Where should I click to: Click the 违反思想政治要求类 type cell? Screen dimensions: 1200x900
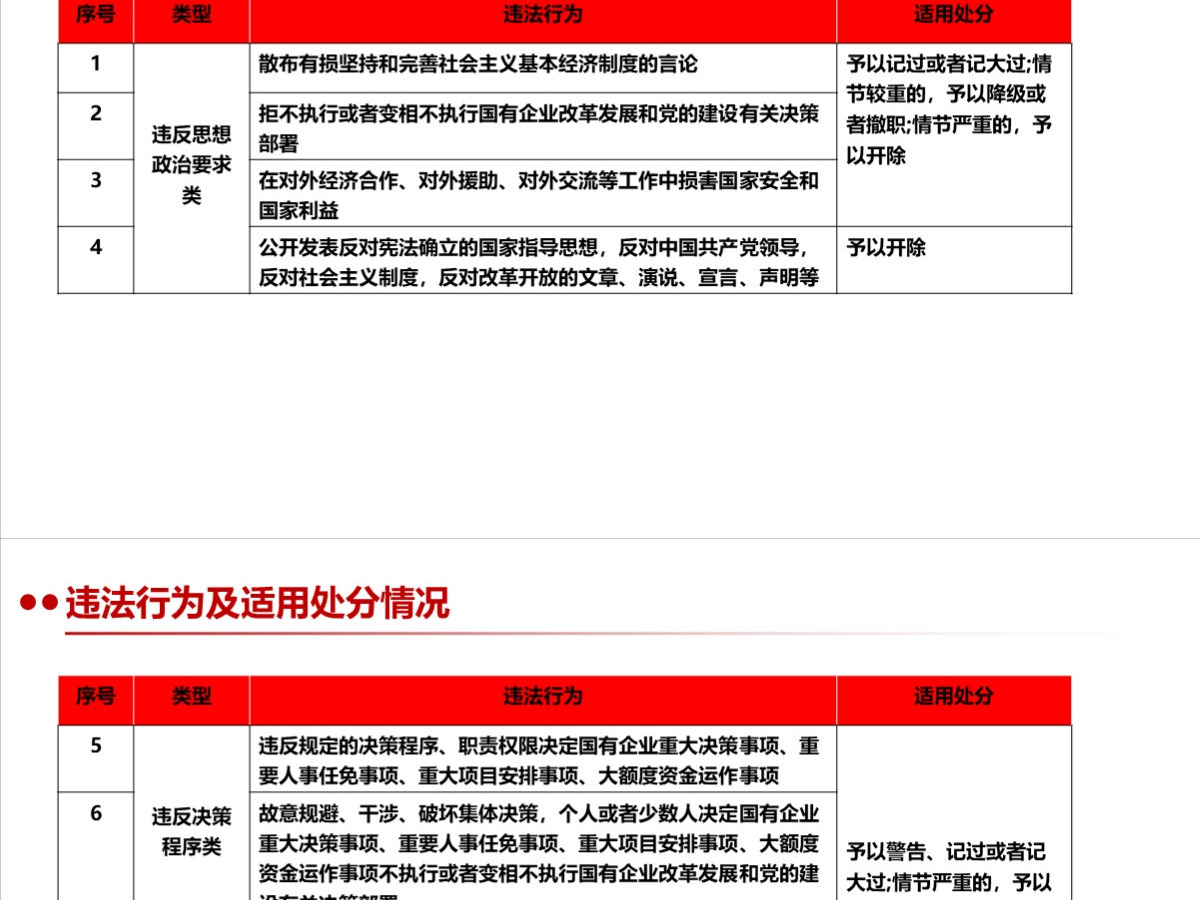pyautogui.click(x=192, y=168)
